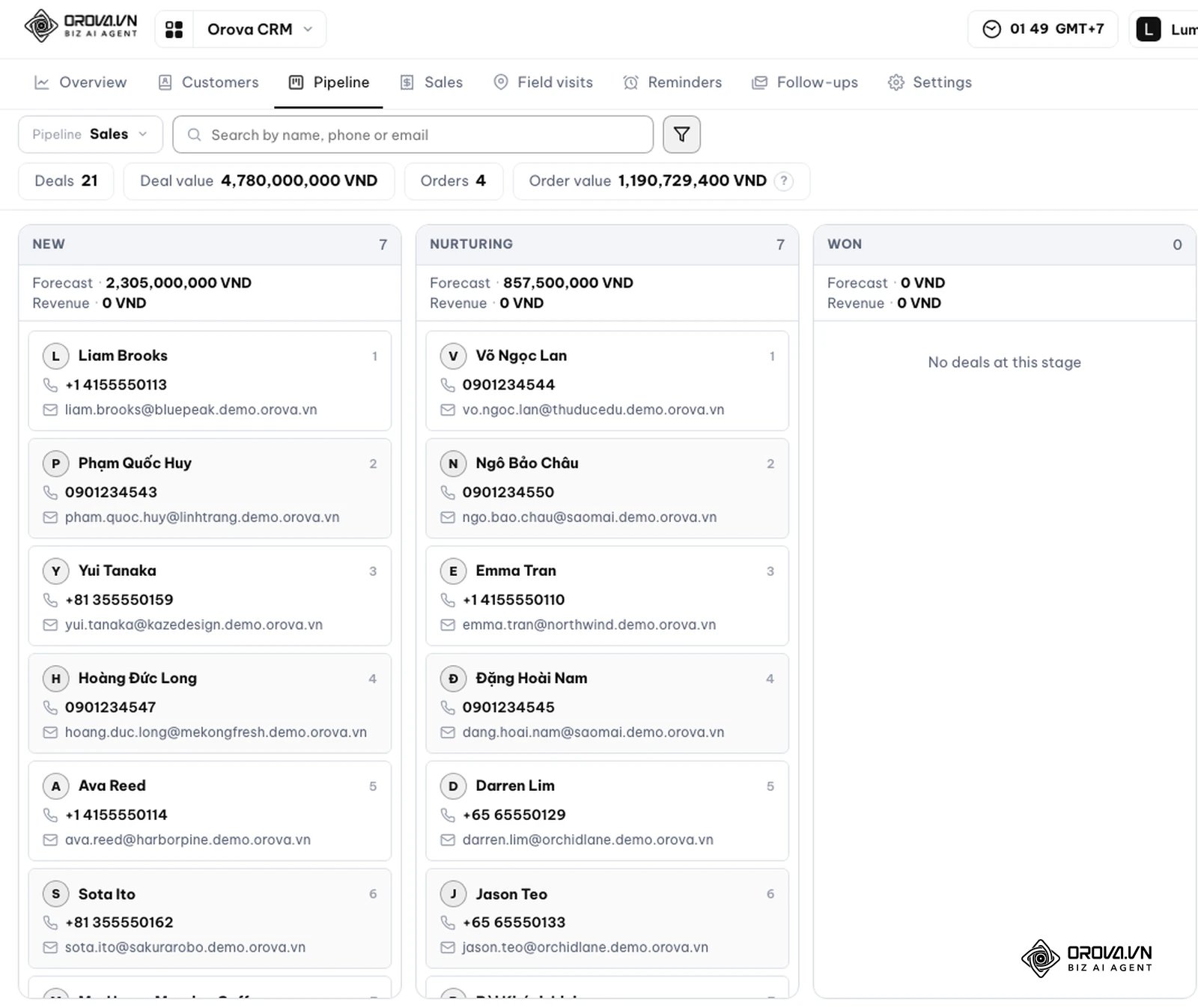This screenshot has height=1008, width=1198.
Task: Click the phone icon on Emma Tran card
Action: [x=448, y=600]
